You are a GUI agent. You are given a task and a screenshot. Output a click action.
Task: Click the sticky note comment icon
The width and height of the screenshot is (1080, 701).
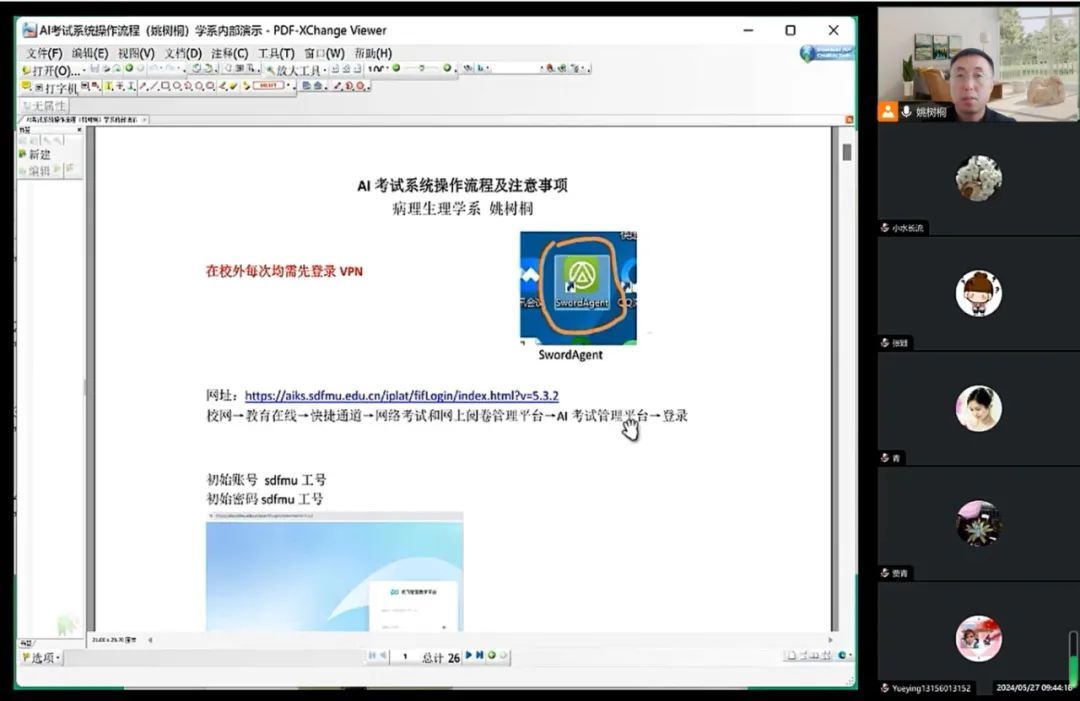27,87
